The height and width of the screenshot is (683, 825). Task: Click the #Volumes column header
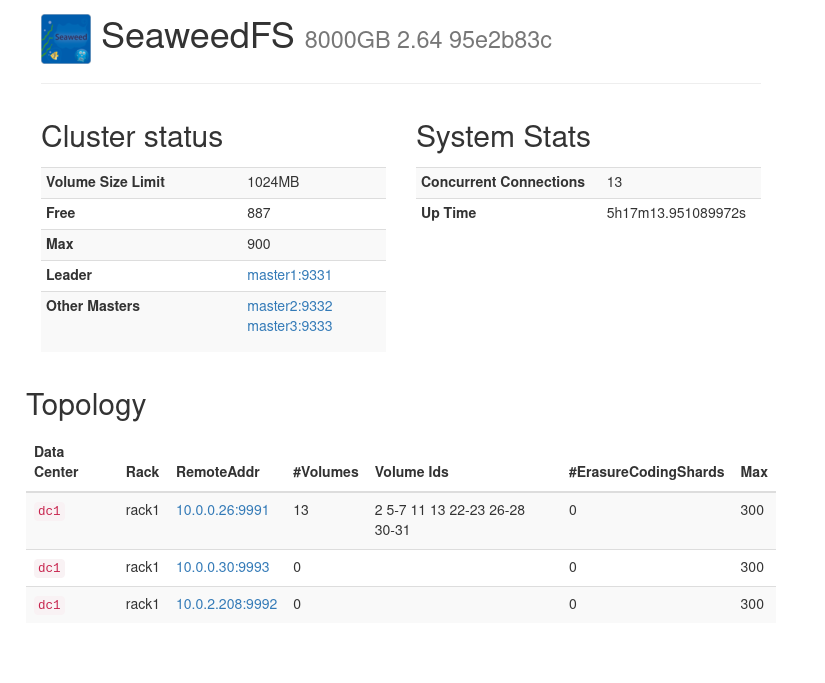(x=325, y=472)
